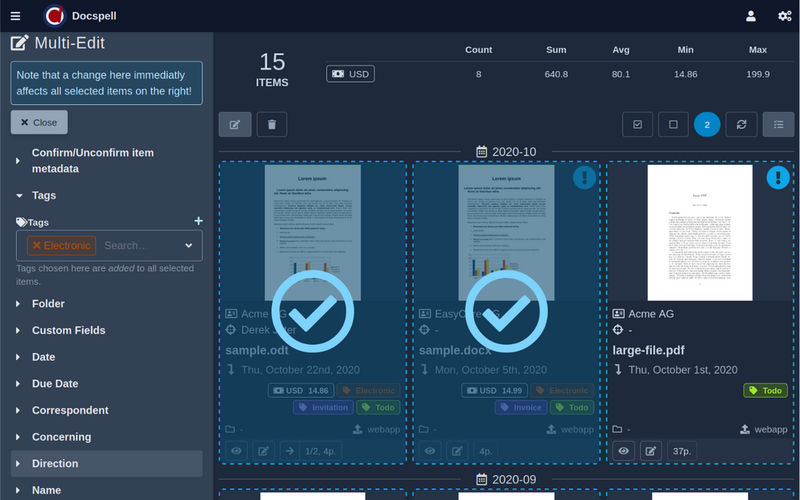Click the 37p. page count label
The image size is (800, 500).
pyautogui.click(x=682, y=451)
